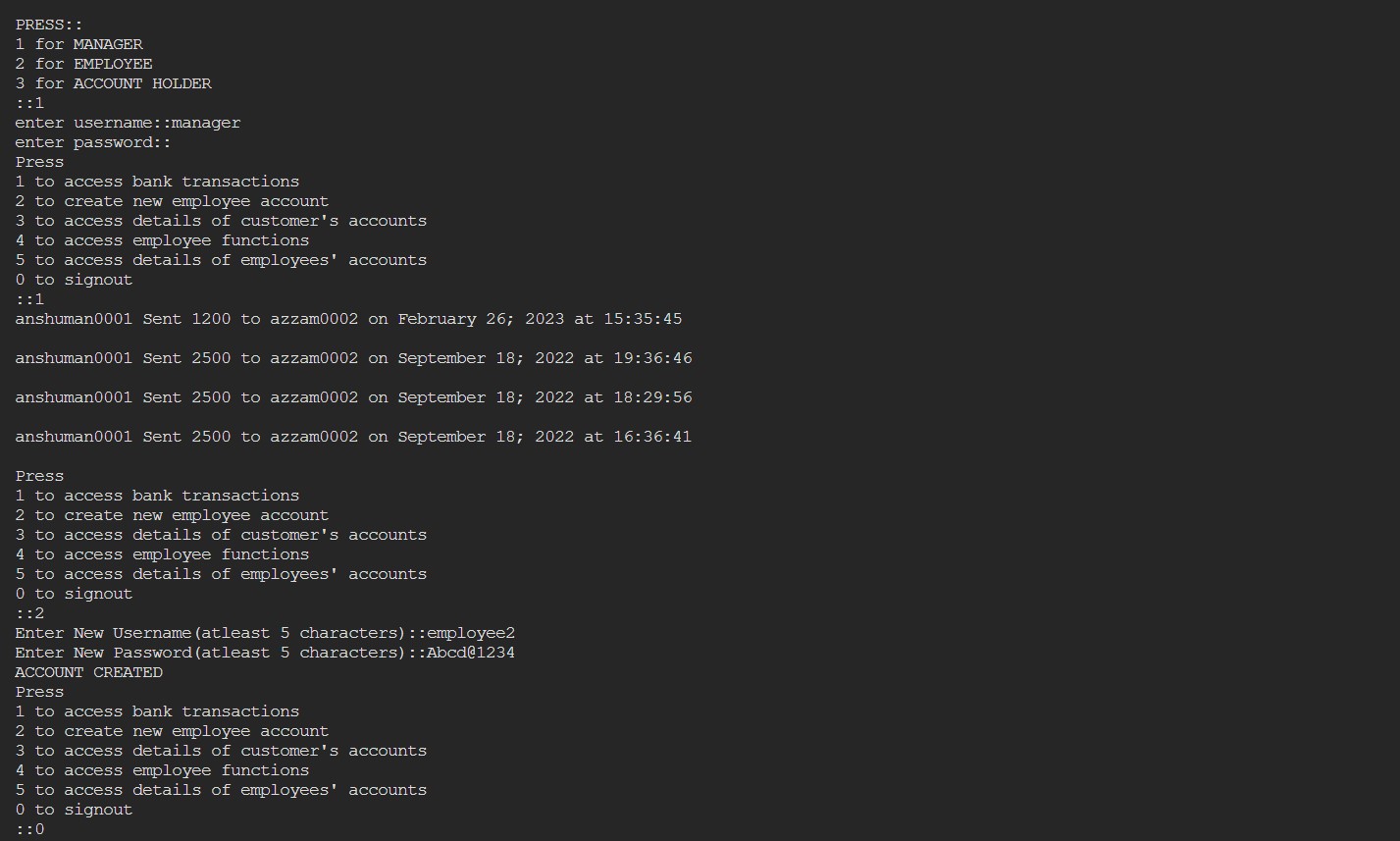Screen dimensions: 1400x841
Task: Click the 'PRESS::' header line
Action: (49, 25)
